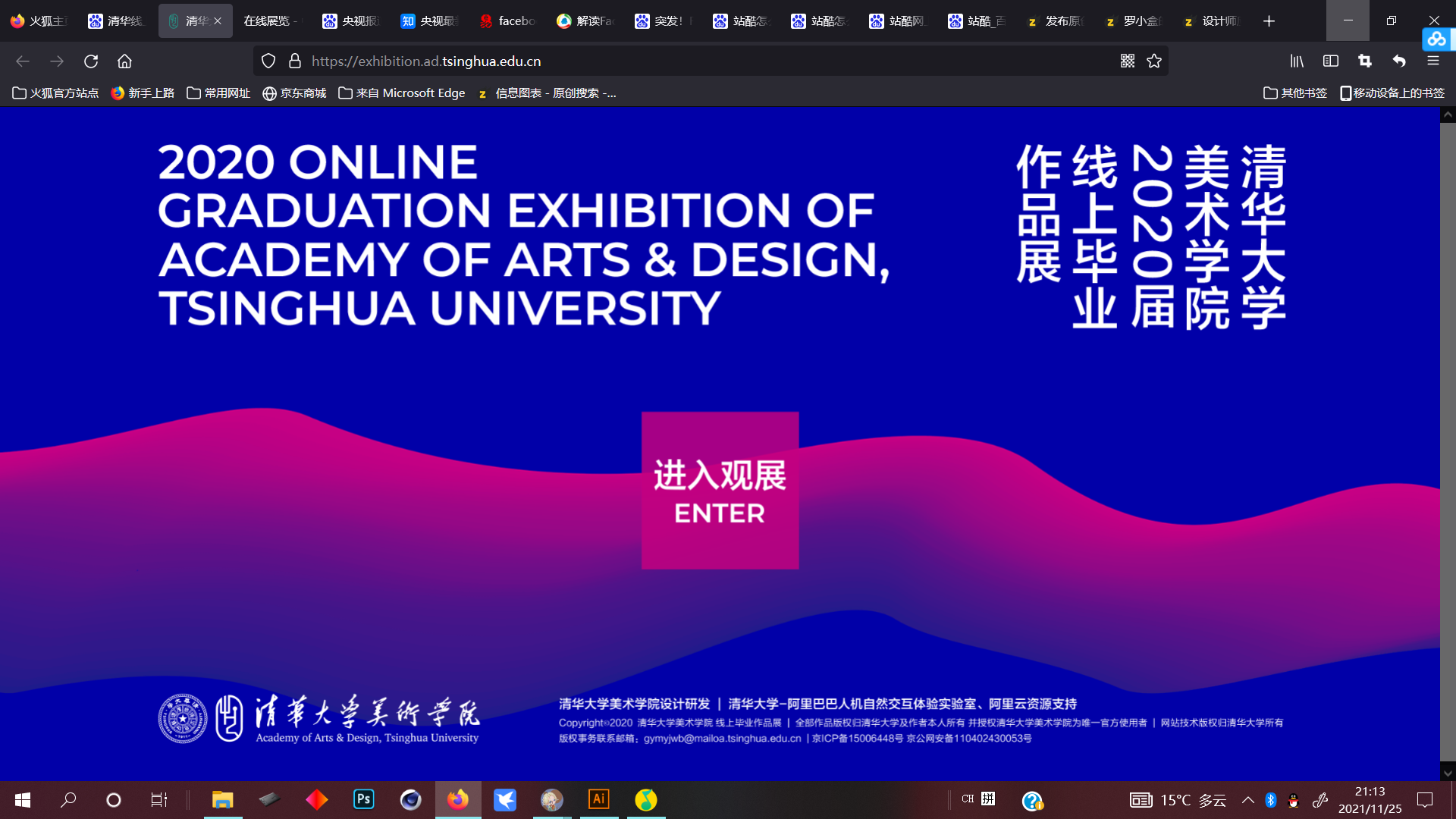This screenshot has width=1456, height=819.
Task: Expand the 其他书签 bookmarks folder
Action: tap(1295, 93)
